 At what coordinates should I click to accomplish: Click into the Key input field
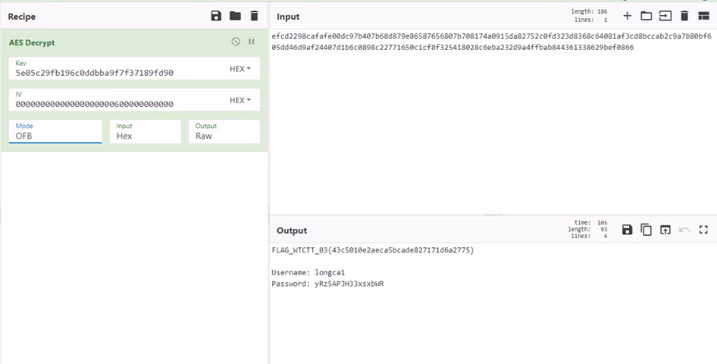(118, 69)
